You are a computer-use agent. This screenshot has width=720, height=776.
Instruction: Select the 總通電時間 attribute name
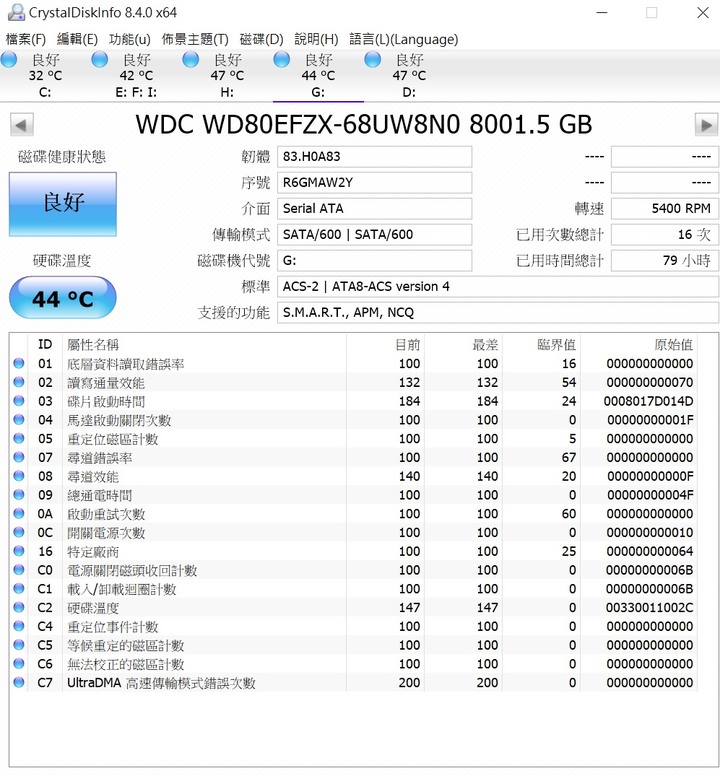coord(99,496)
